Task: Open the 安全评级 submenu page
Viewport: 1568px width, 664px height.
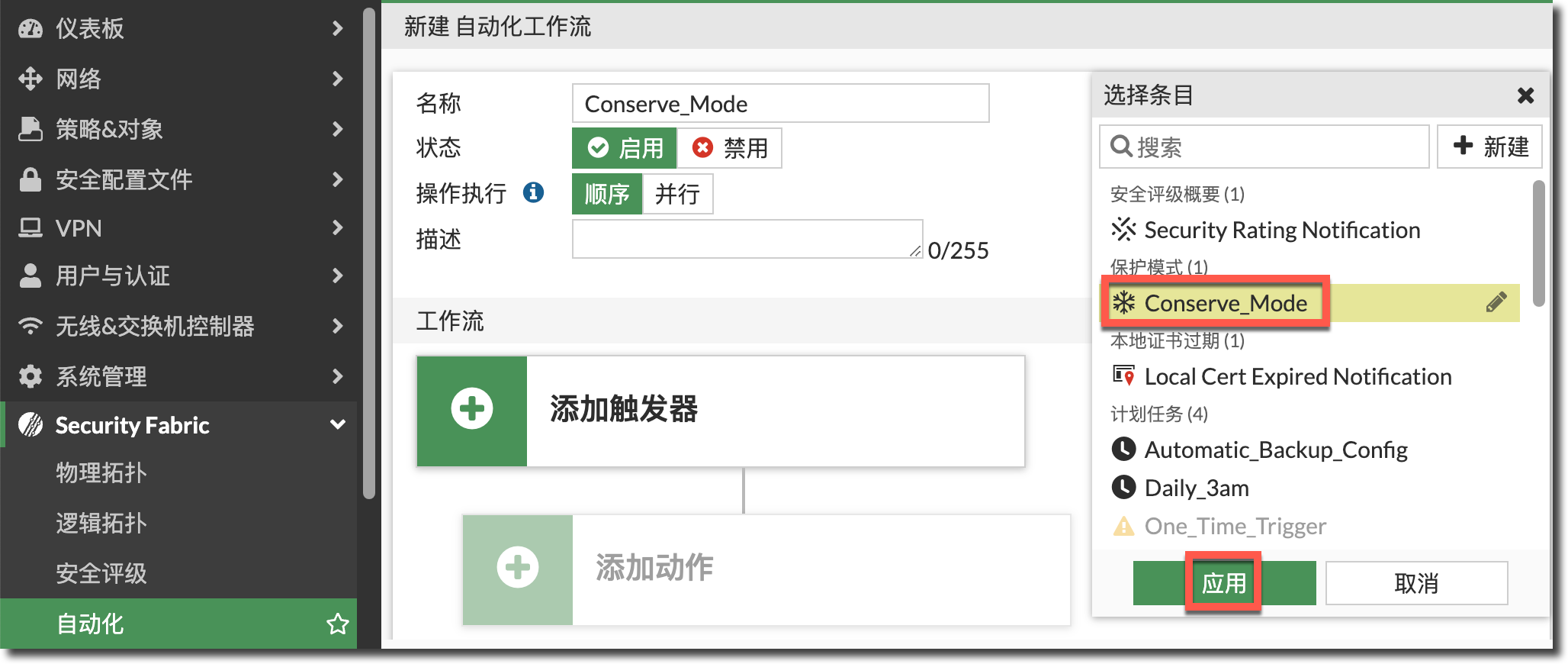Action: [x=101, y=573]
